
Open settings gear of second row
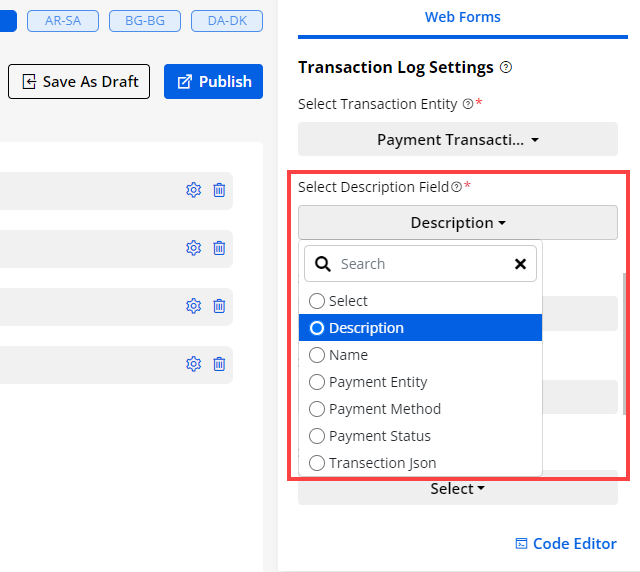[194, 248]
